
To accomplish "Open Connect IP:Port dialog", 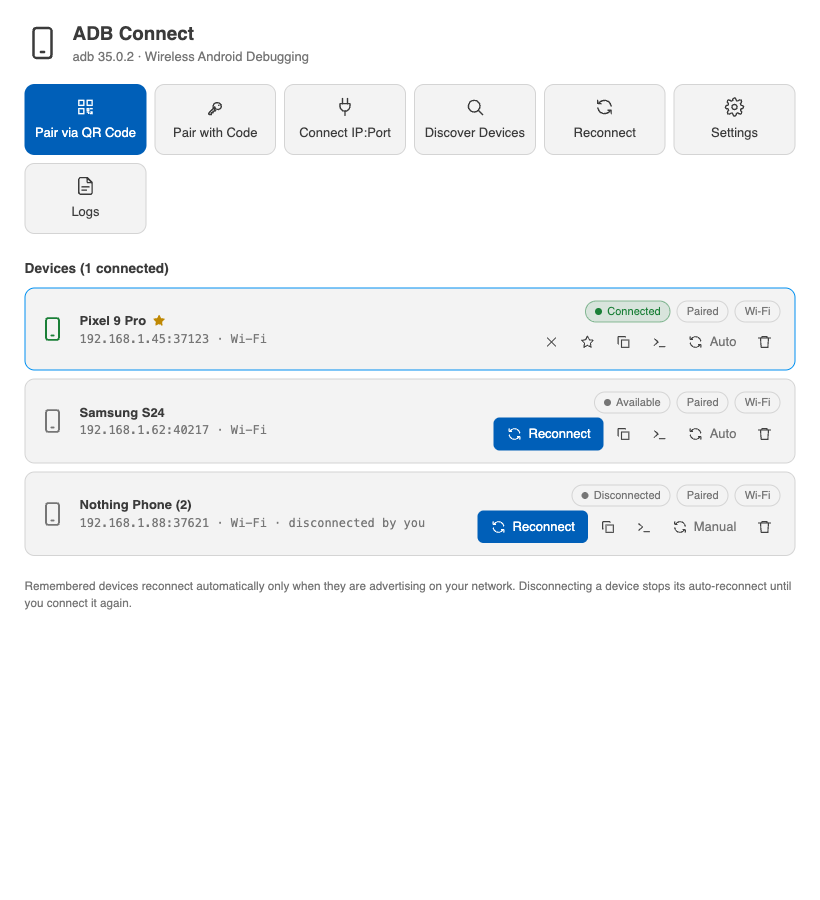I will coord(345,119).
